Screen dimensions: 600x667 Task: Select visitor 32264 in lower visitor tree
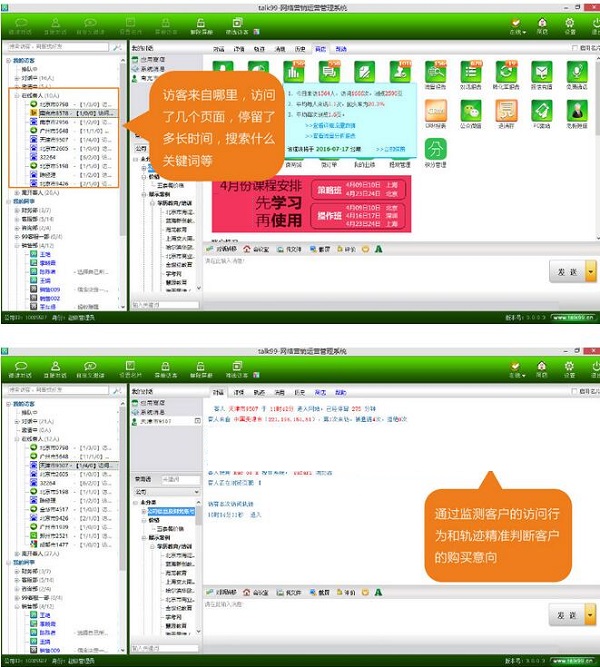tap(71, 483)
